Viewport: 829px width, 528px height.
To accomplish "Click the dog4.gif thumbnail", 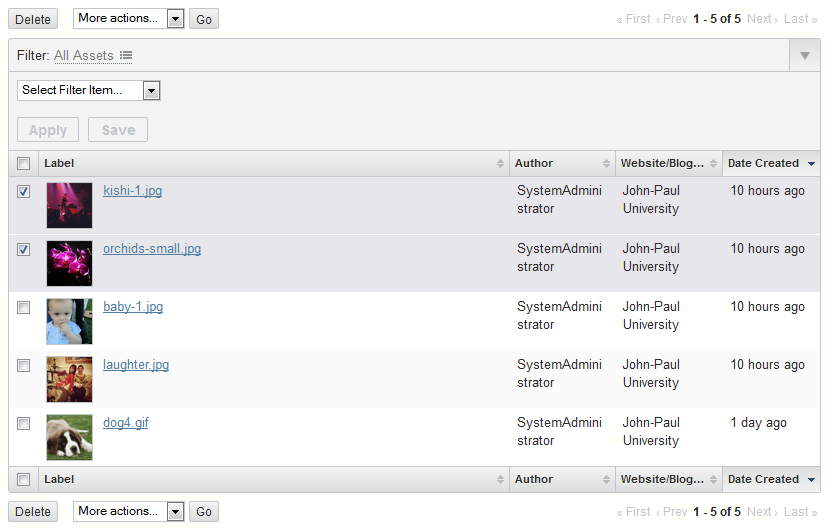I will (x=69, y=437).
